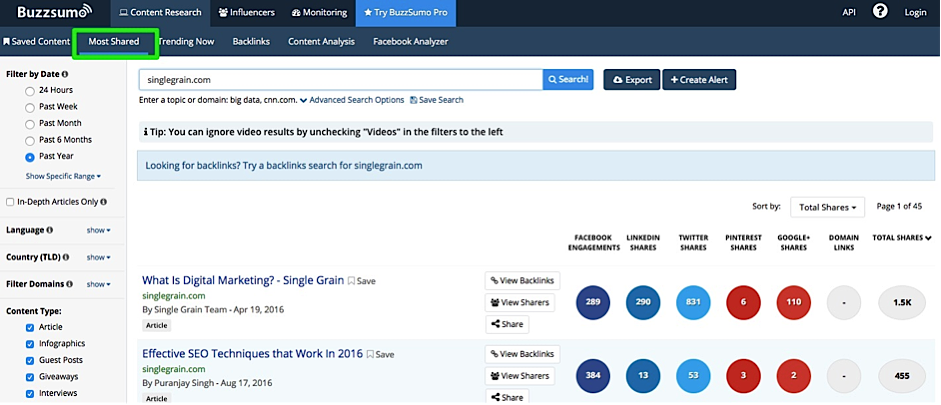Click the Filter by Date info icon
This screenshot has width=941, height=405.
[x=66, y=74]
